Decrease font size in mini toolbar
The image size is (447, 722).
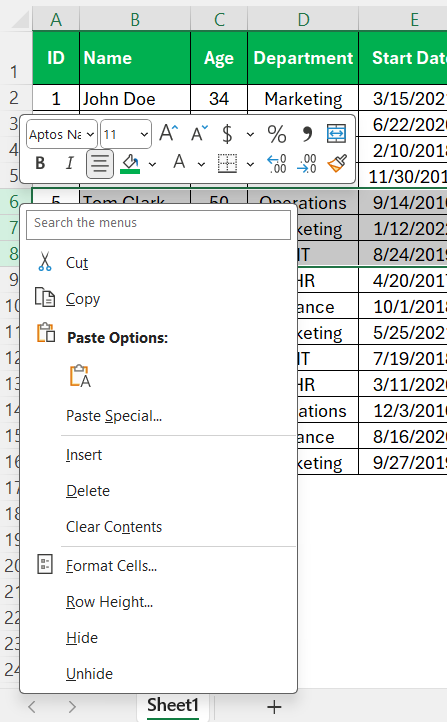[199, 134]
